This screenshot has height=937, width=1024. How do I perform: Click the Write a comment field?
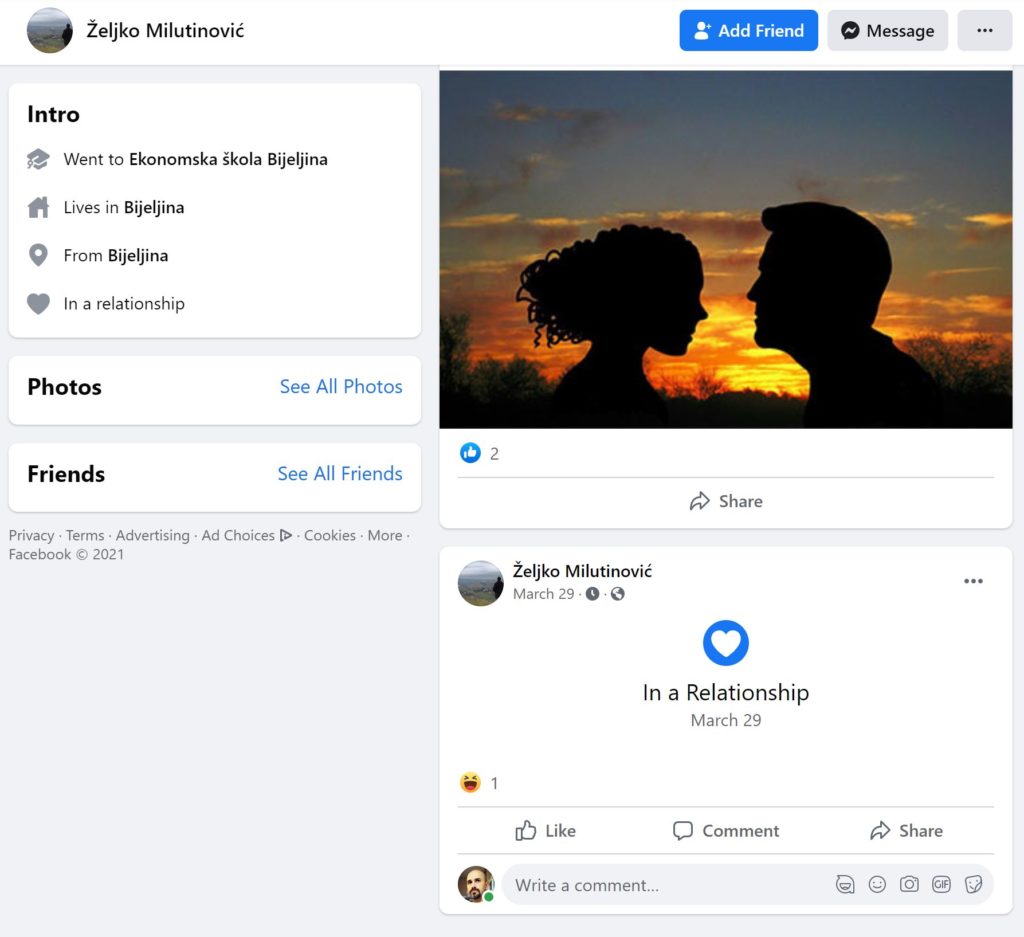(660, 885)
